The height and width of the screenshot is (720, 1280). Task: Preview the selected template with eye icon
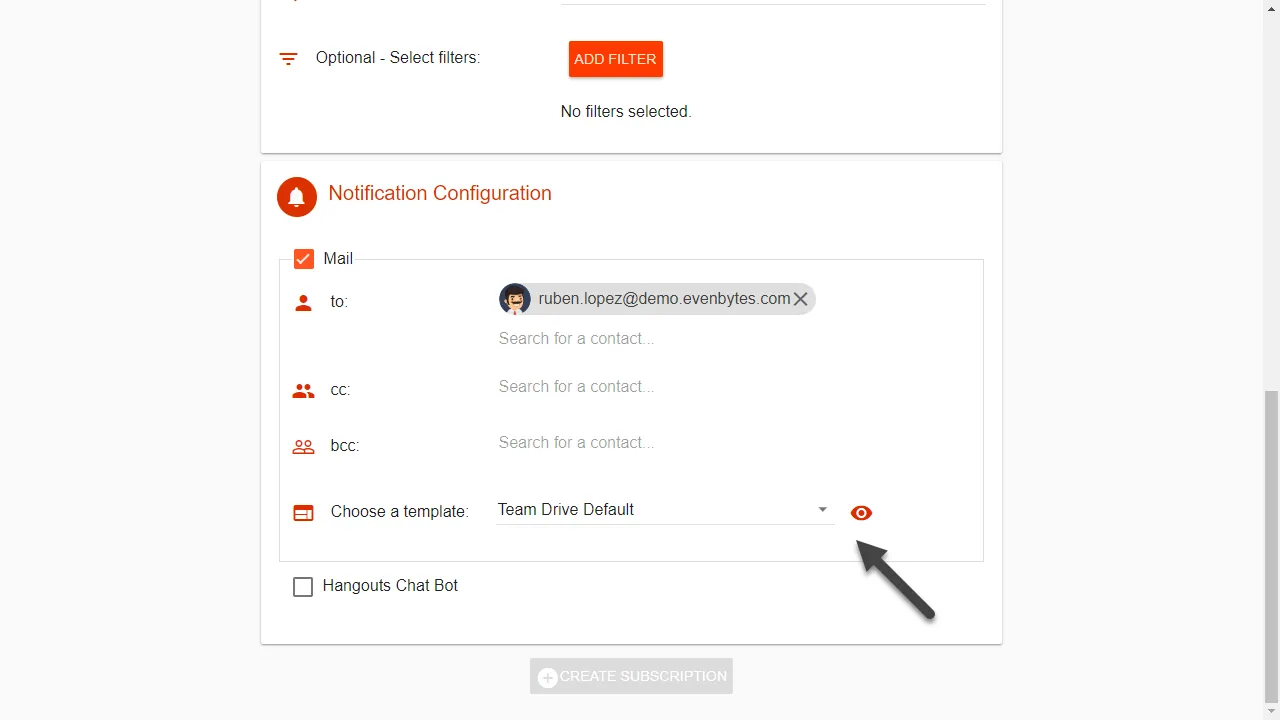(x=861, y=513)
